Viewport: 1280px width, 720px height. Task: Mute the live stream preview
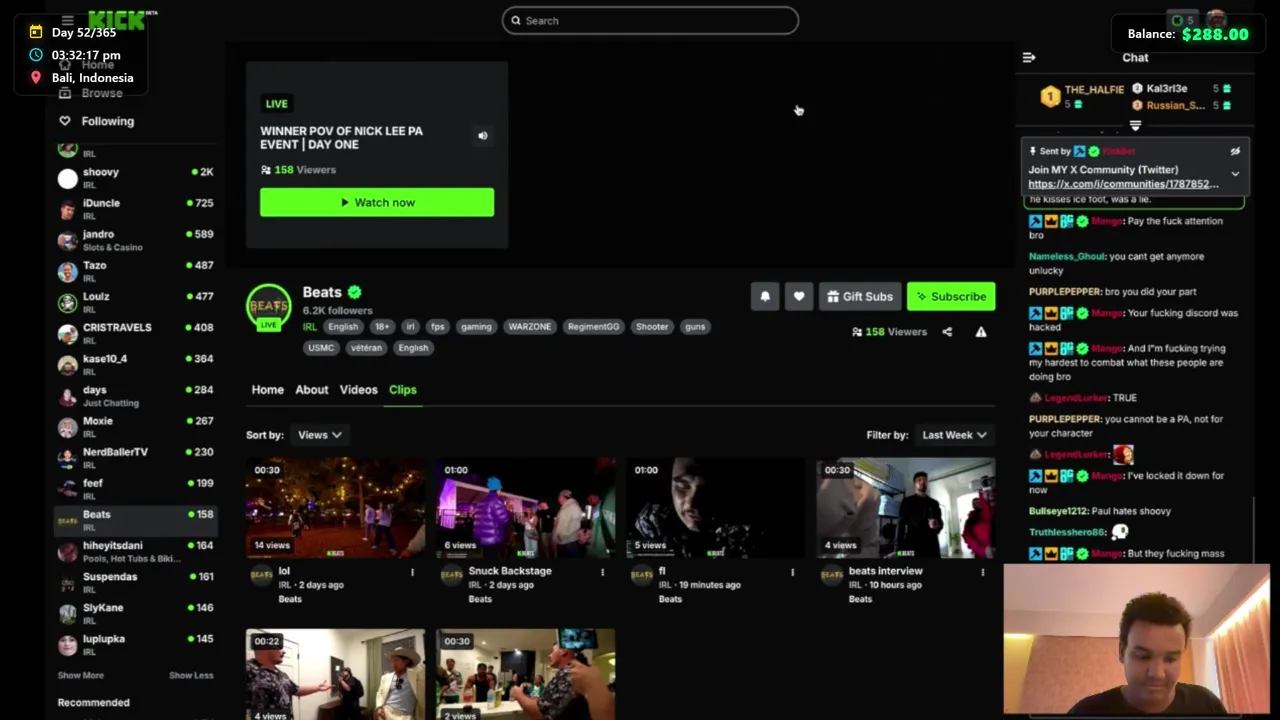483,136
